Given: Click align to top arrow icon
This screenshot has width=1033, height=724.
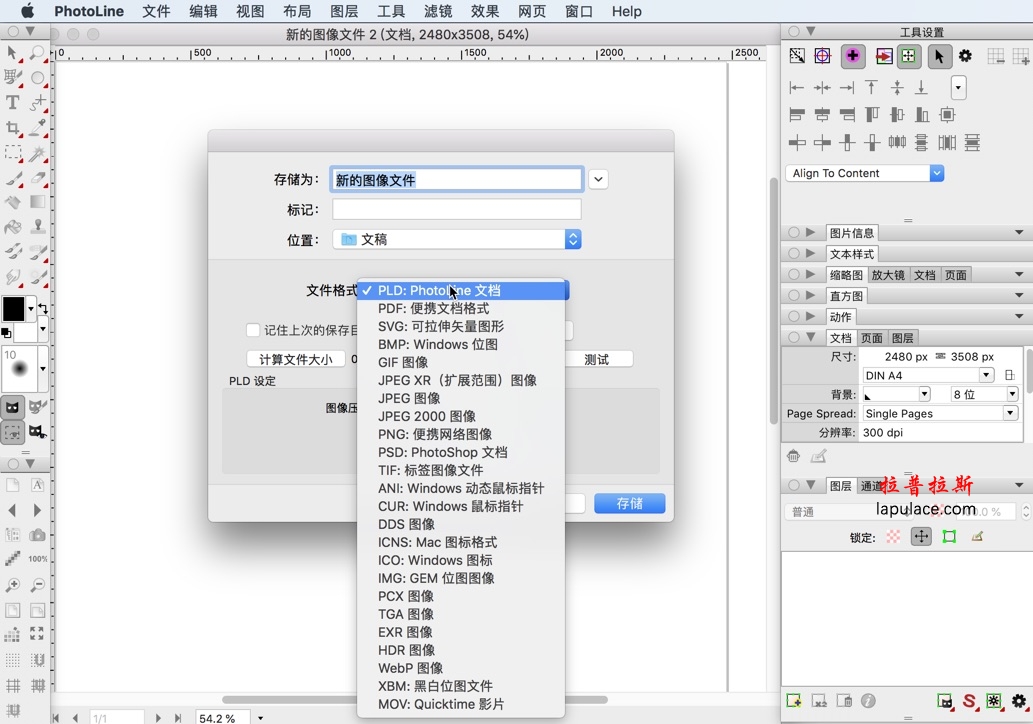Looking at the screenshot, I should [x=872, y=87].
